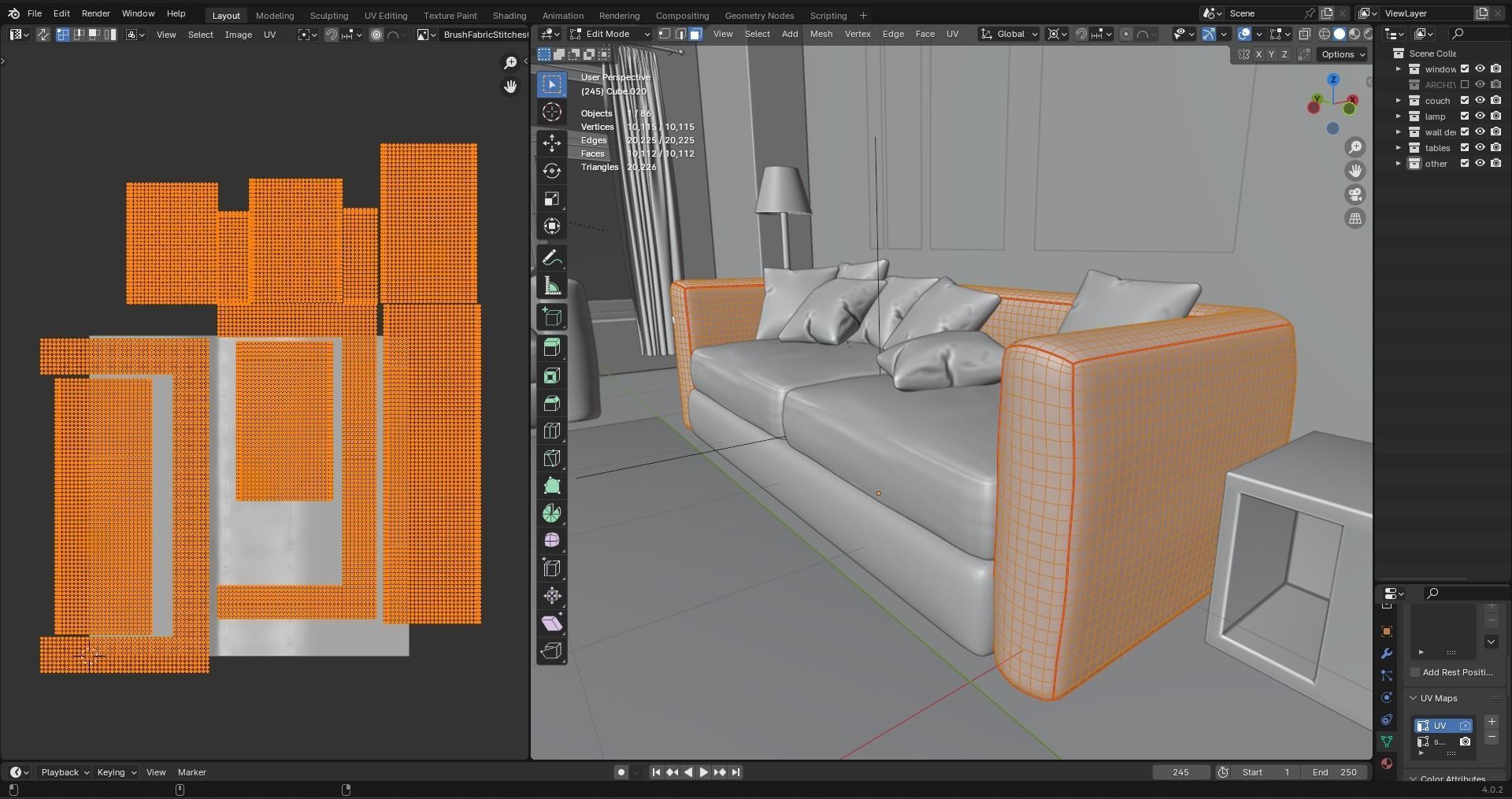This screenshot has width=1512, height=799.
Task: Switch to the UV Editing workspace tab
Action: click(386, 15)
